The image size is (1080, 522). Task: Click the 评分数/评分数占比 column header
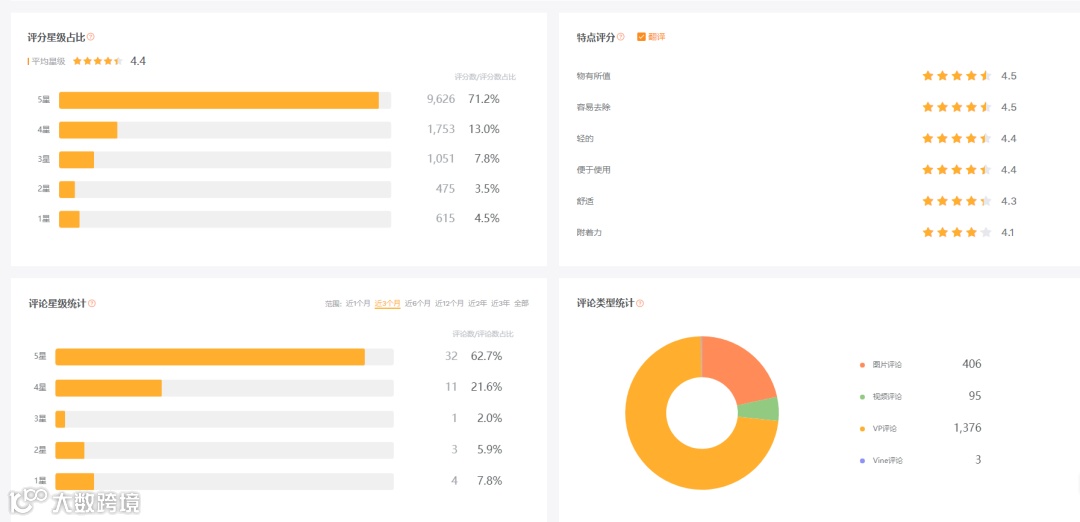[x=485, y=77]
